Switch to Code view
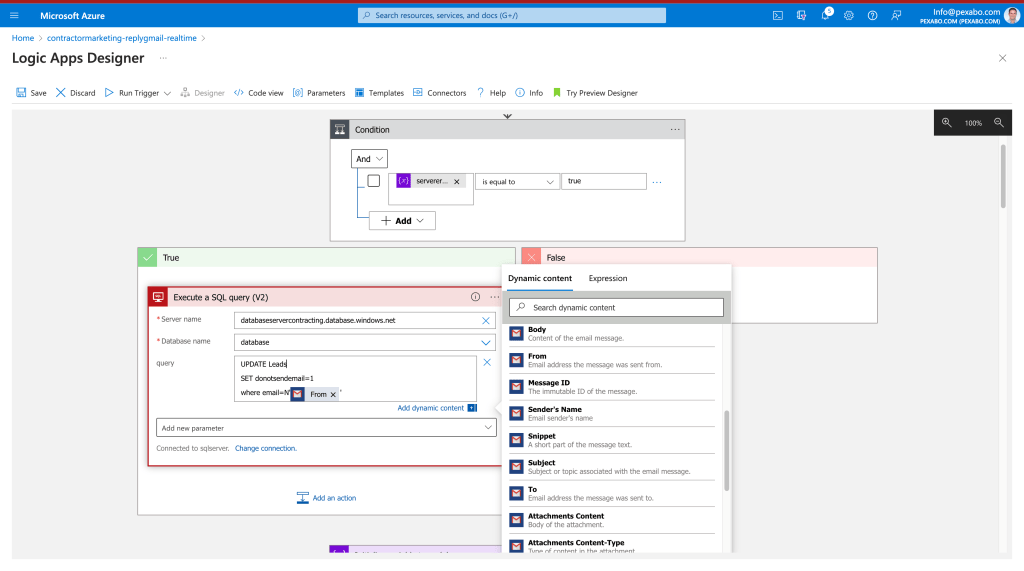This screenshot has height=571, width=1024. (x=259, y=93)
